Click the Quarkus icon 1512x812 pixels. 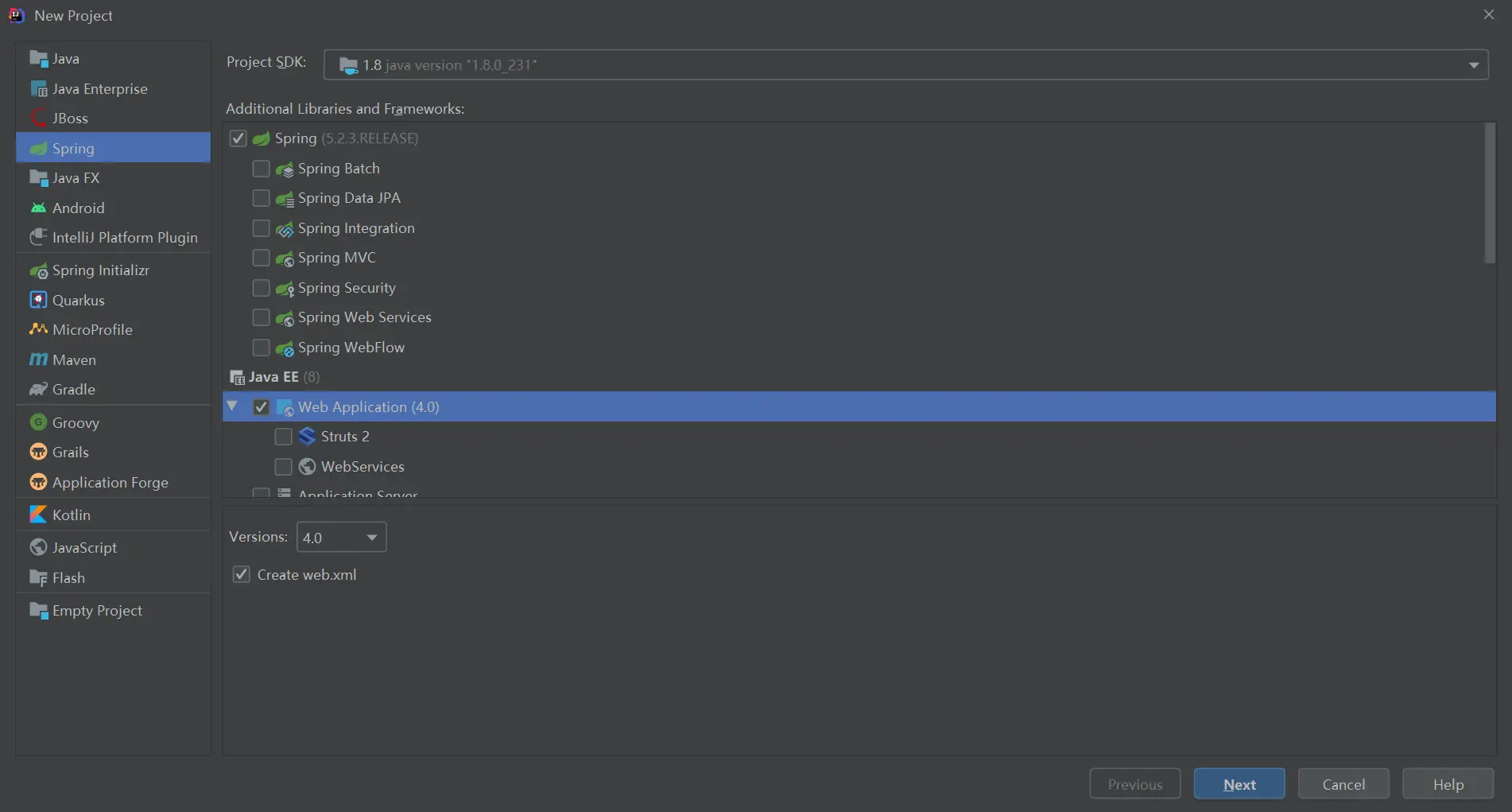tap(38, 301)
